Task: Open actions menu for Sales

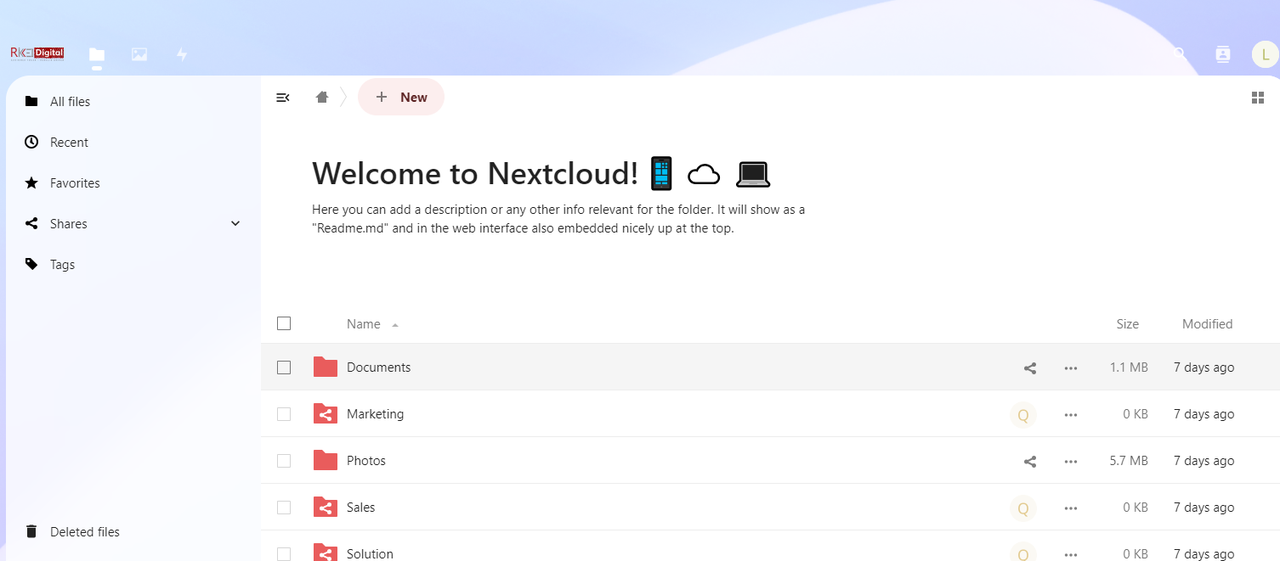Action: click(x=1071, y=508)
